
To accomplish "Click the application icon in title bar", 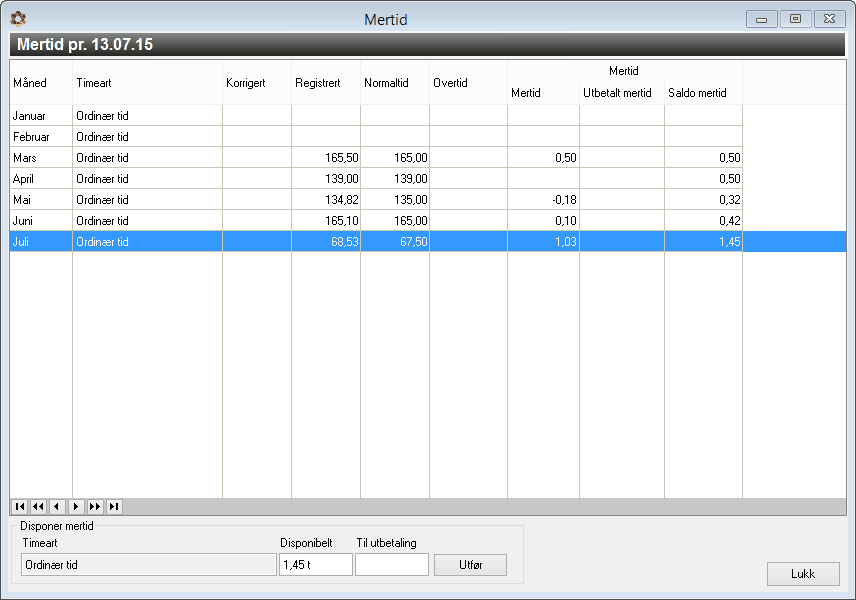I will (18, 19).
